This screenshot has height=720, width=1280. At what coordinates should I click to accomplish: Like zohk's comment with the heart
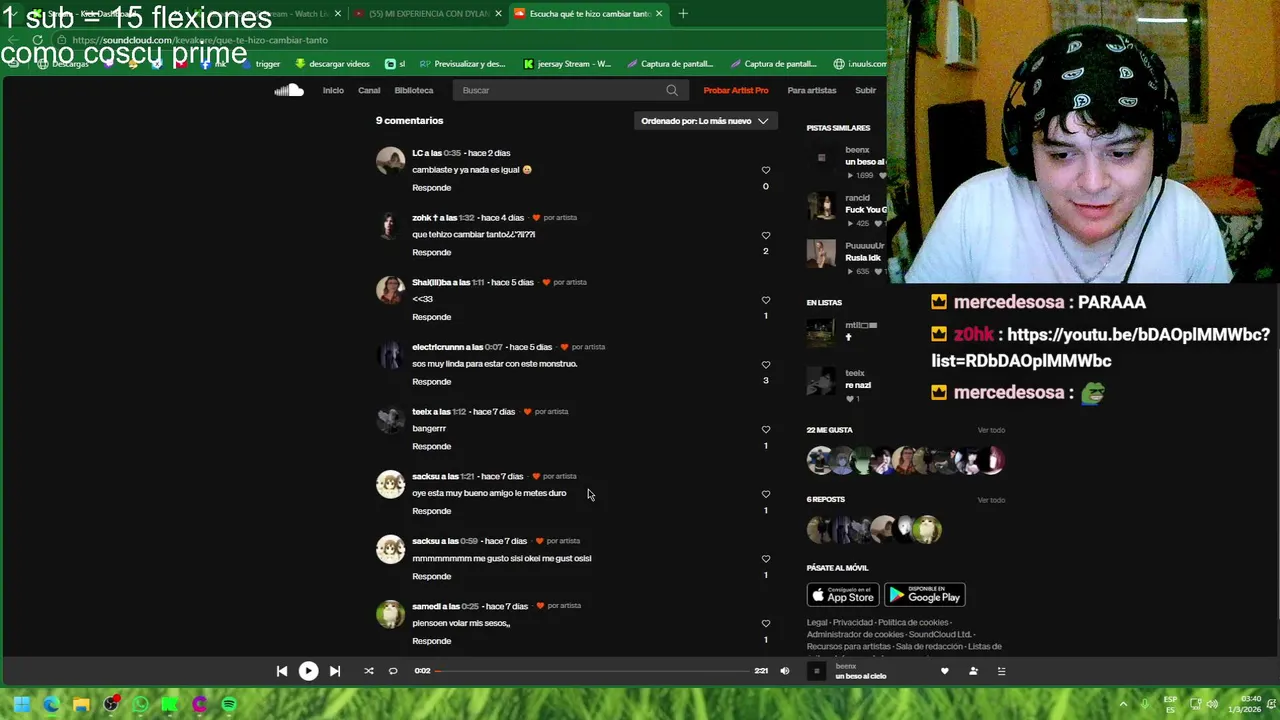766,235
